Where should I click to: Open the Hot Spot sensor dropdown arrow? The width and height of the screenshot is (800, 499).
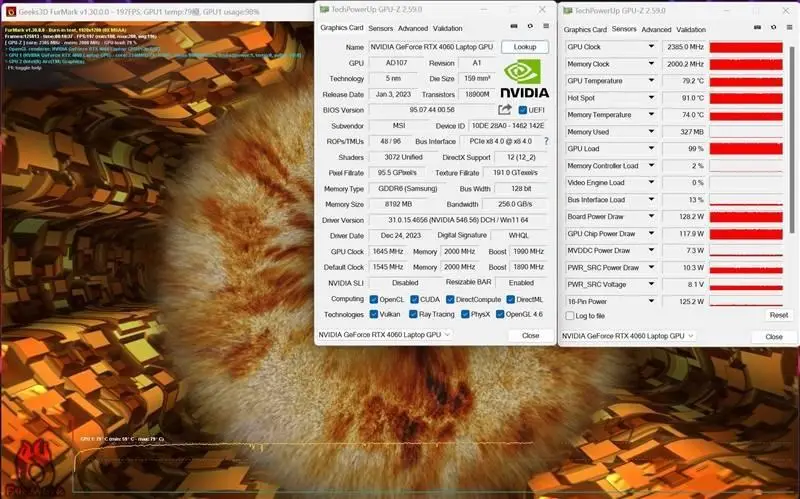[x=652, y=98]
